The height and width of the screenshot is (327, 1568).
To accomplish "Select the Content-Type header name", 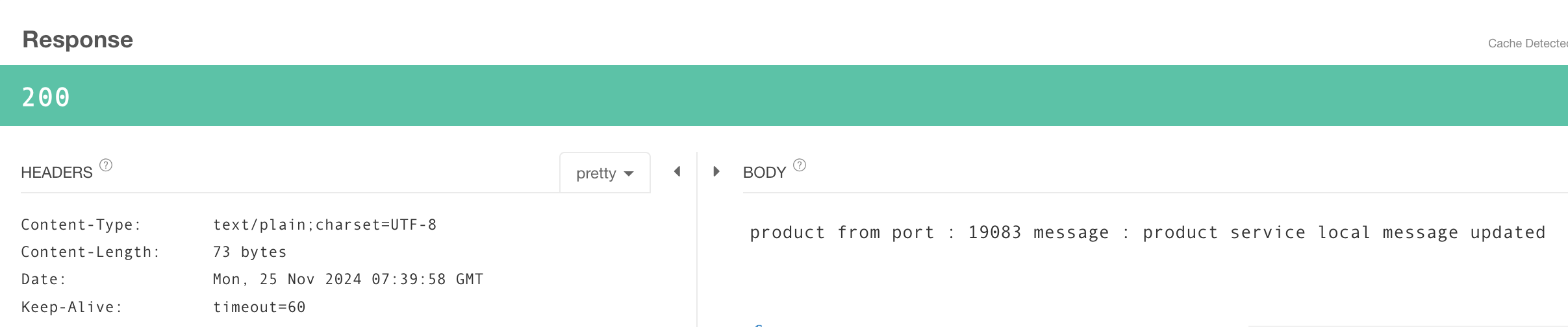I will tap(81, 224).
